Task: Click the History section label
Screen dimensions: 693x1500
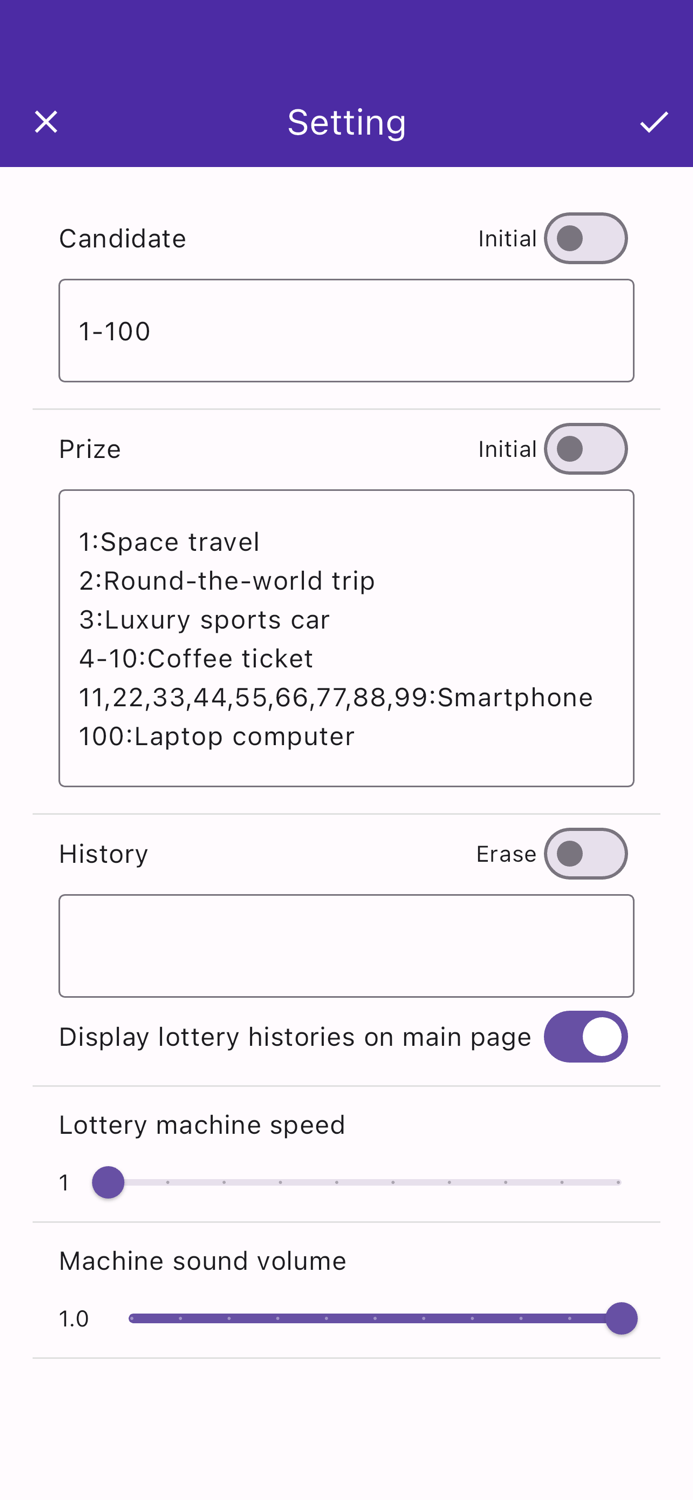Action: (x=103, y=853)
